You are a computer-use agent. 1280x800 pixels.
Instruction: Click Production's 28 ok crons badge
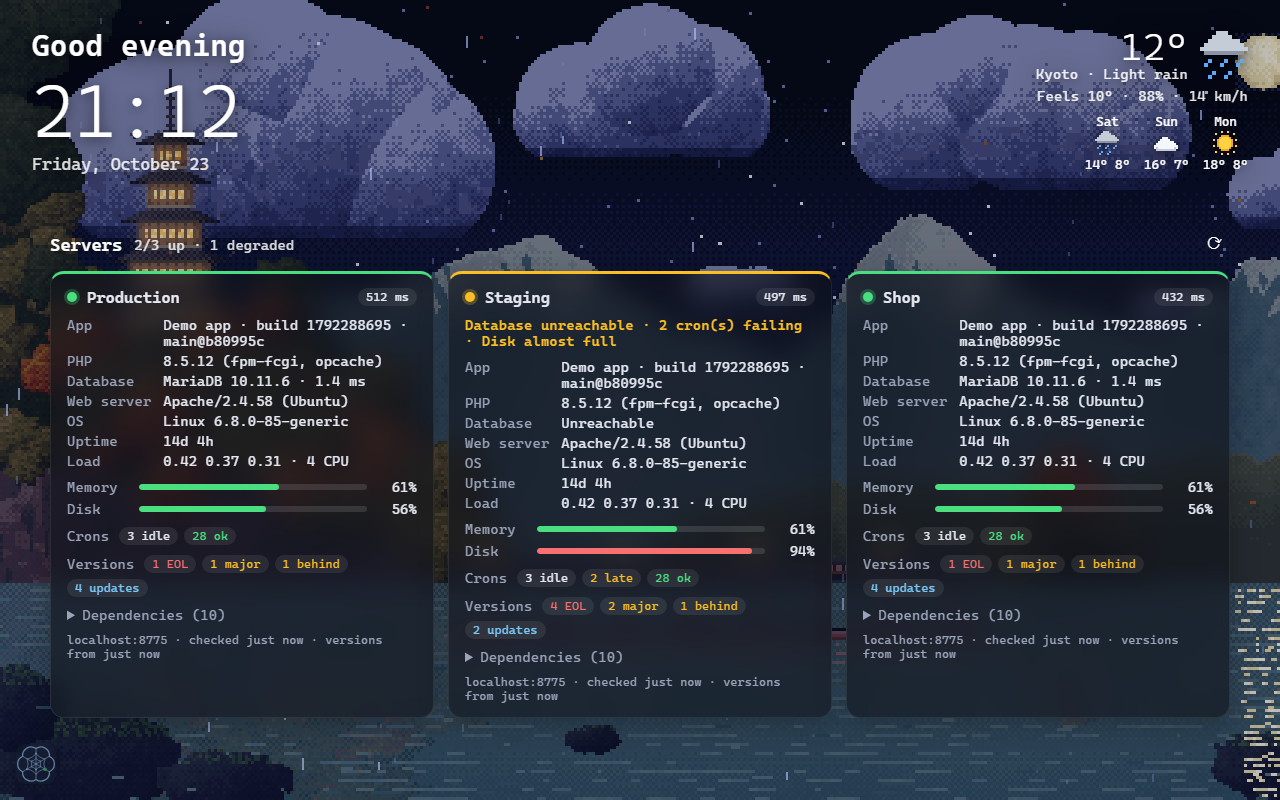point(210,536)
